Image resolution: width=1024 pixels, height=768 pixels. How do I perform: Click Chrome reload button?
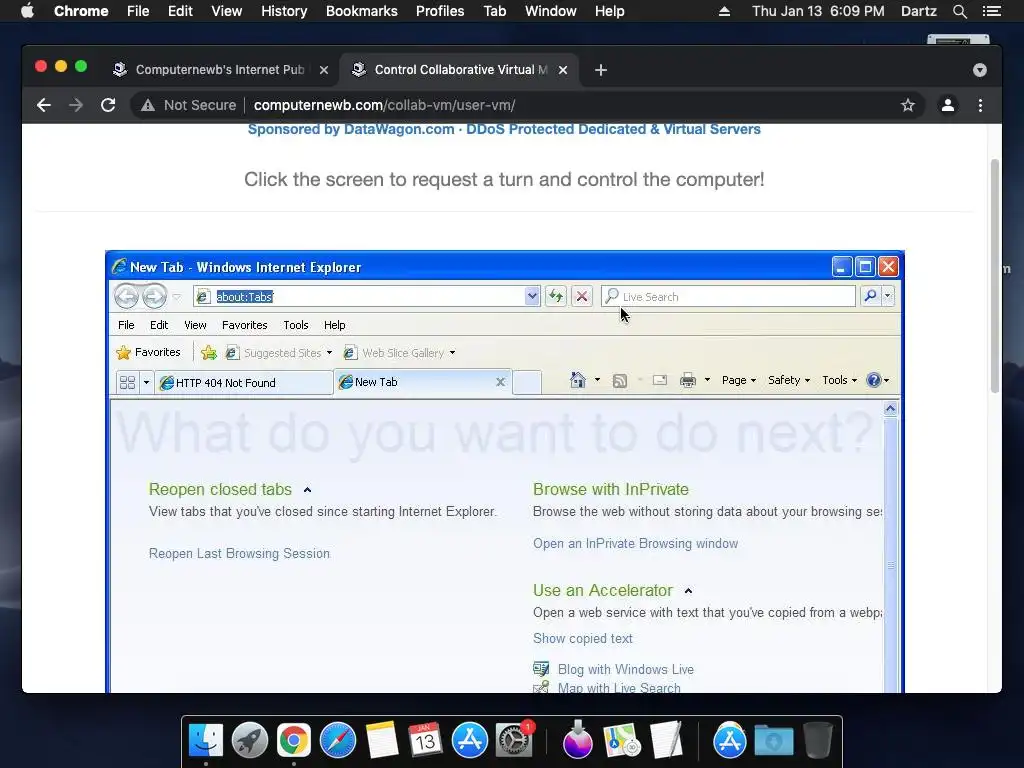click(108, 105)
